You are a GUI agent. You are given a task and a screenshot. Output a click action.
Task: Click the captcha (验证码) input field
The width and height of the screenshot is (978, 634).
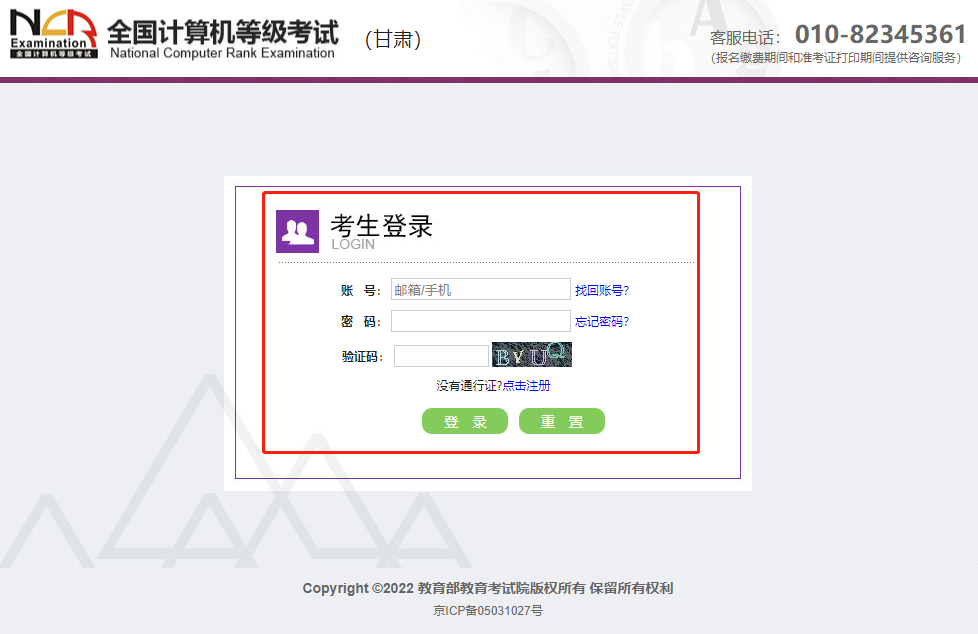click(441, 356)
